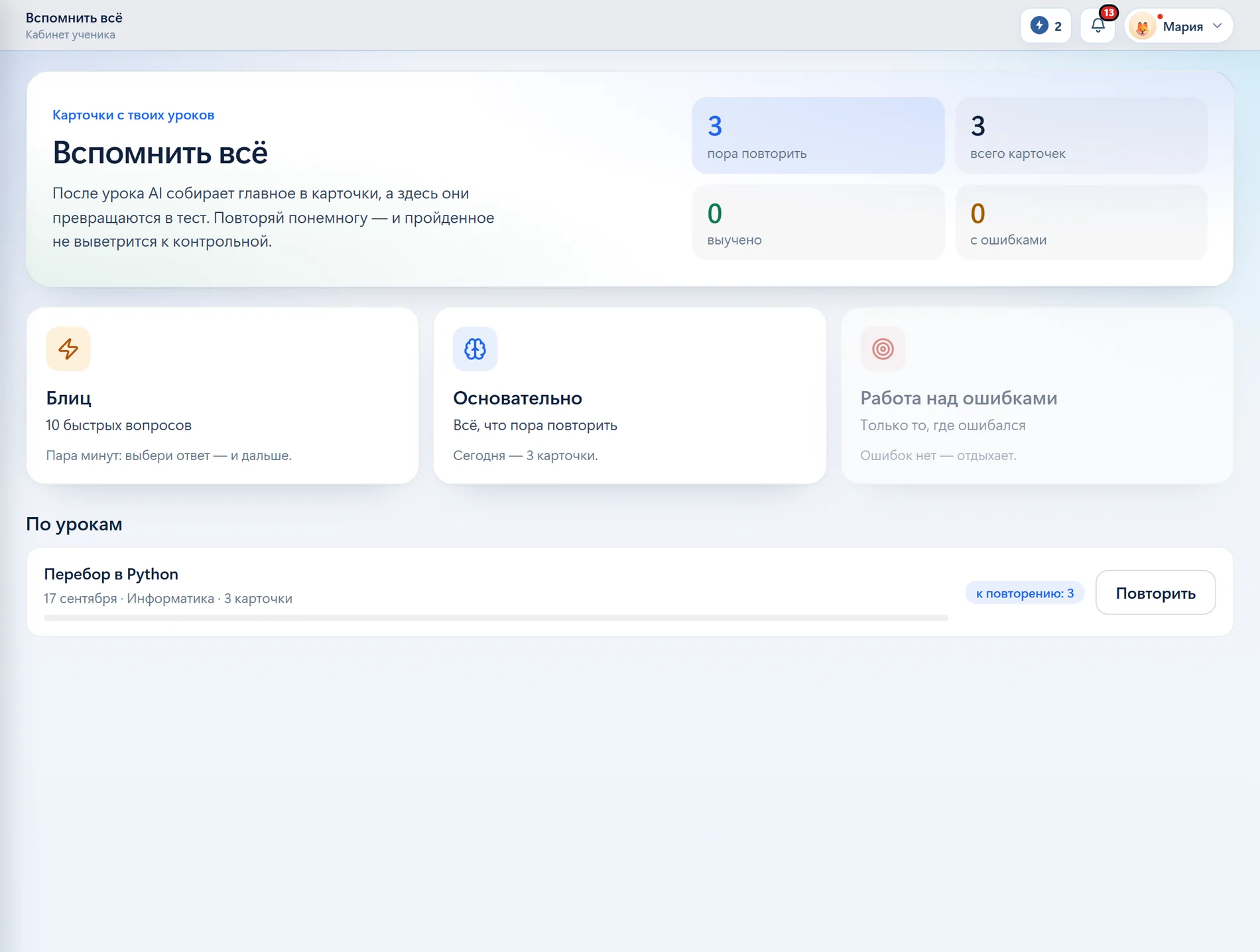Click the 'к повторению: 3' badge
The image size is (1260, 952).
(1025, 593)
